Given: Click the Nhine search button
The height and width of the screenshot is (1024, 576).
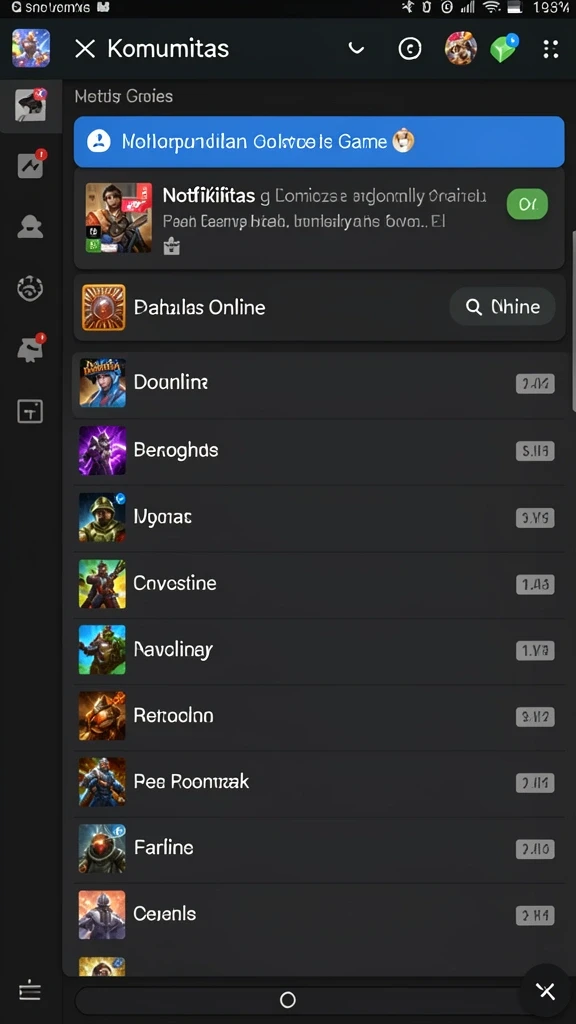Looking at the screenshot, I should tap(502, 307).
